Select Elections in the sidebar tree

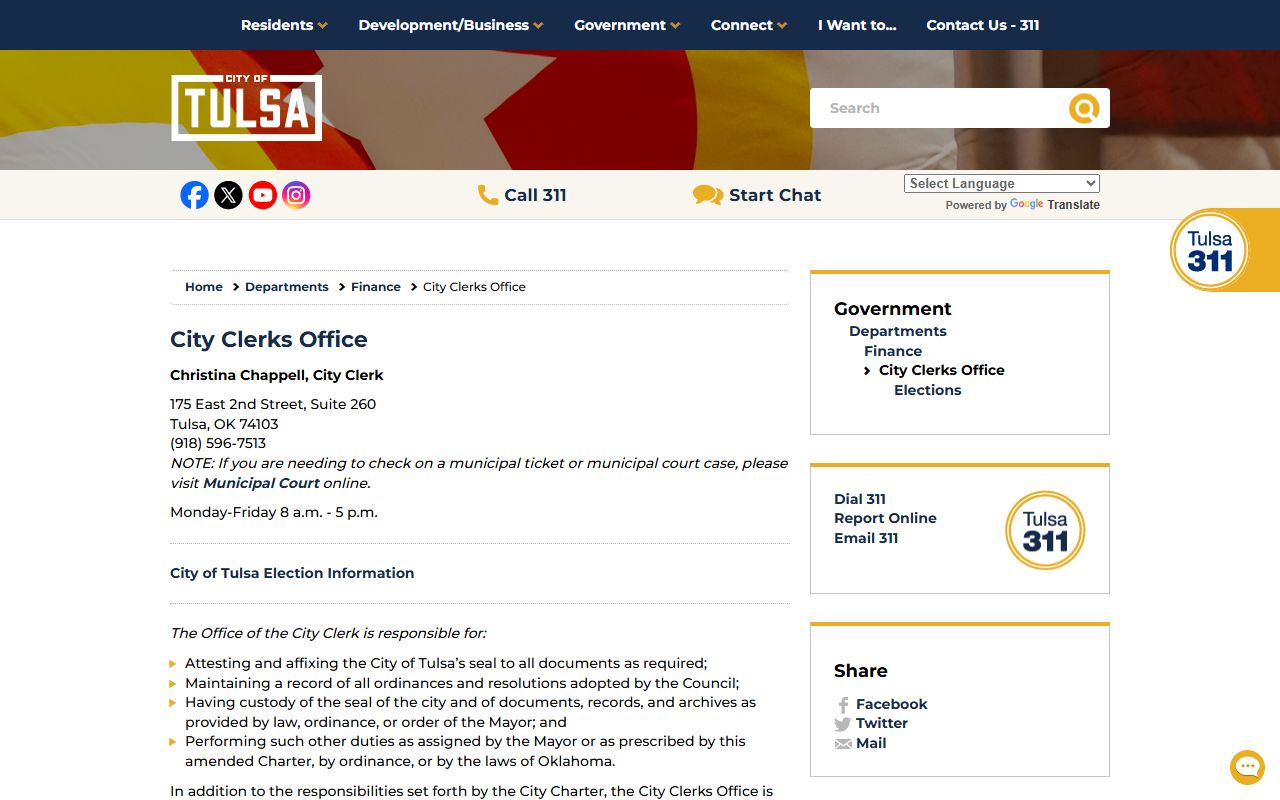tap(927, 390)
